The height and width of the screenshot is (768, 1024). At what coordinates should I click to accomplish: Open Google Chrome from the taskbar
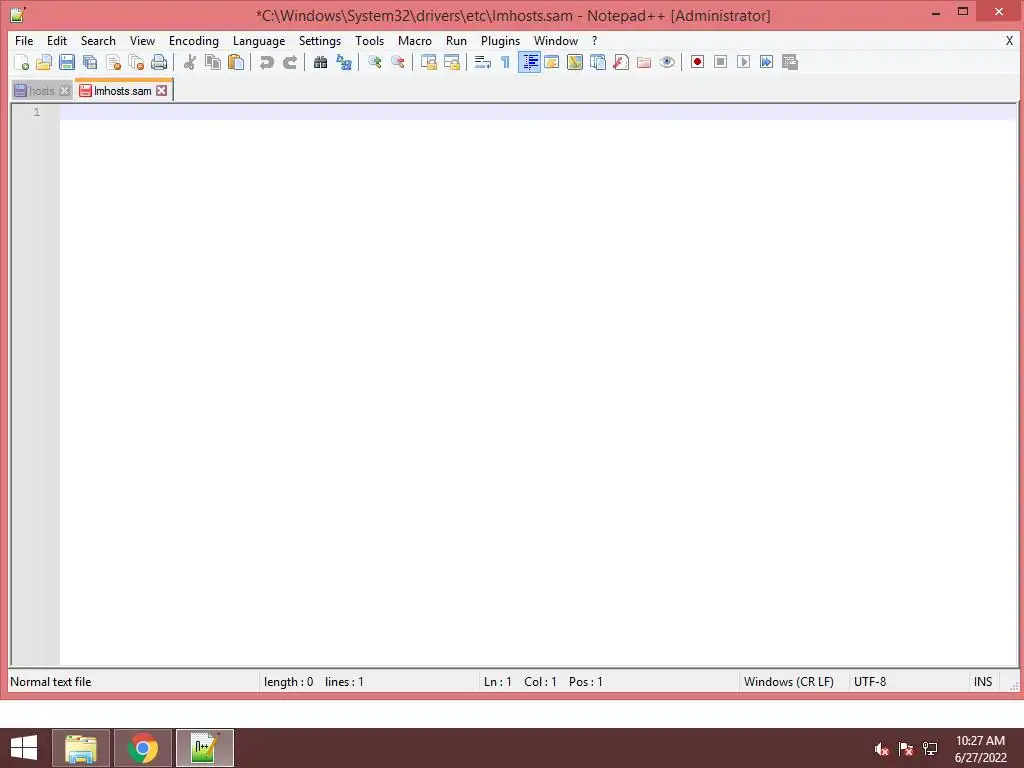(x=143, y=748)
